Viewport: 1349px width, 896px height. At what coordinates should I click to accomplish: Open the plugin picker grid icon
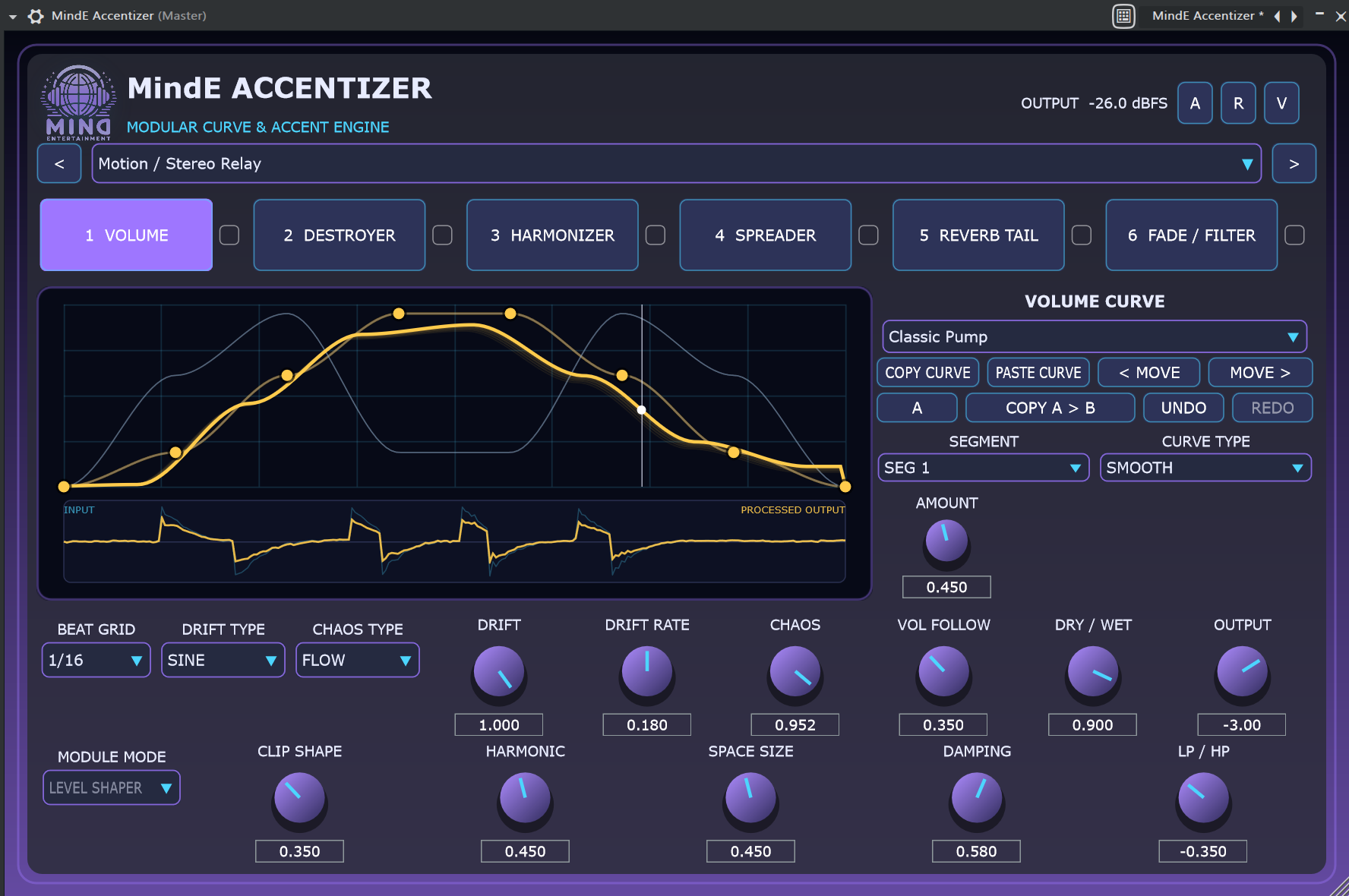(1123, 16)
